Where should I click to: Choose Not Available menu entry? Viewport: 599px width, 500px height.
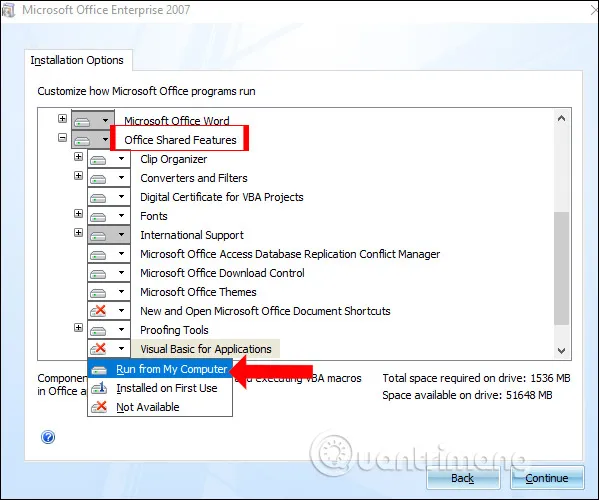tap(160, 407)
